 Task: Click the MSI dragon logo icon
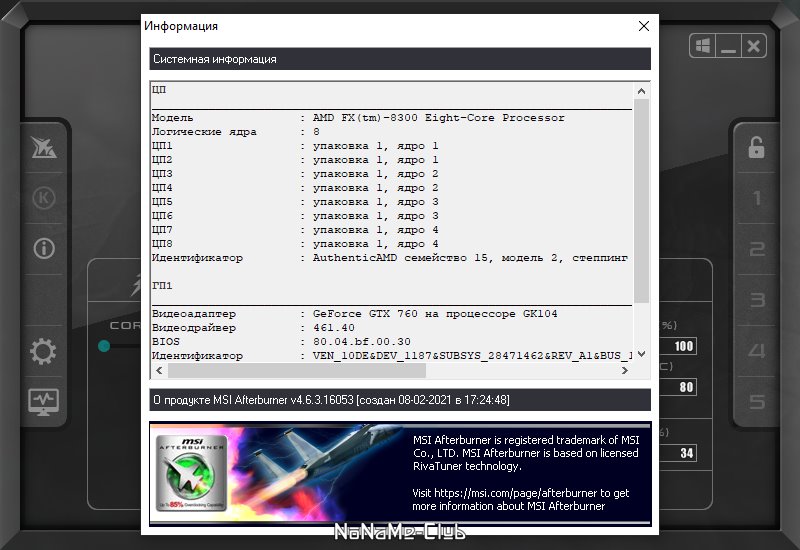(44, 147)
